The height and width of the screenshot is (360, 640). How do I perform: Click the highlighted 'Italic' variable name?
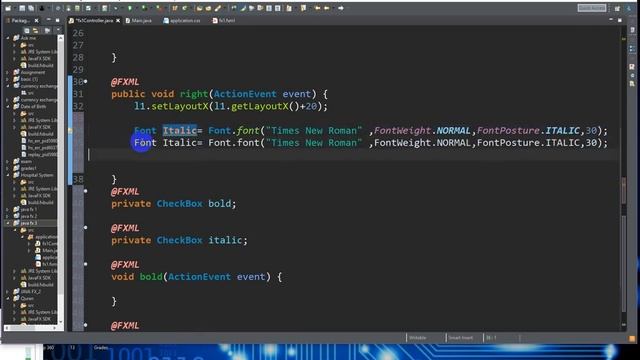pos(180,131)
